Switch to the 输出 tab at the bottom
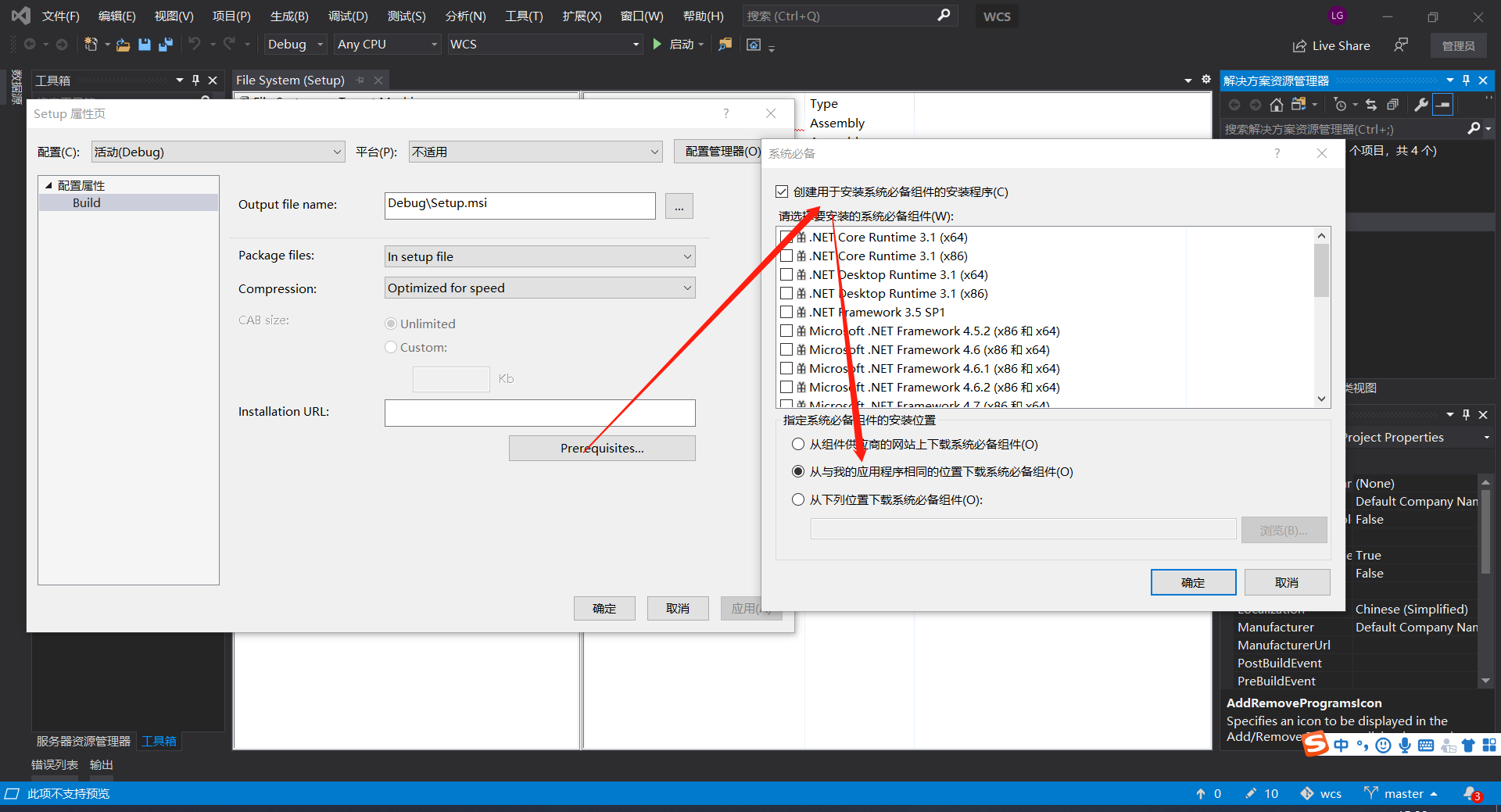Image resolution: width=1501 pixels, height=812 pixels. [100, 764]
